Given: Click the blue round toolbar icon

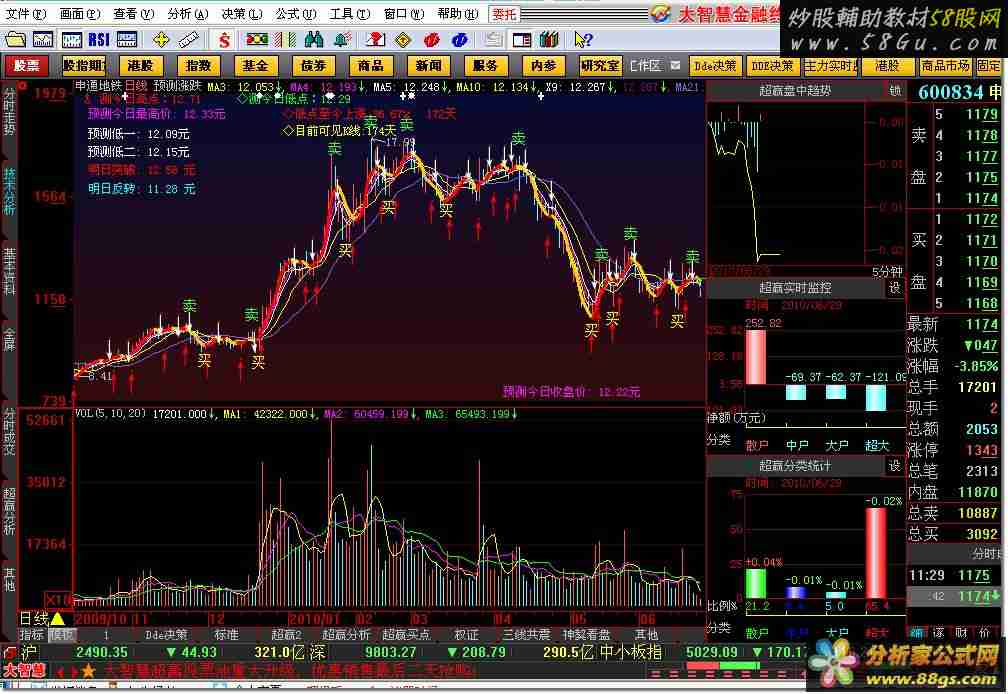Looking at the screenshot, I should 459,40.
